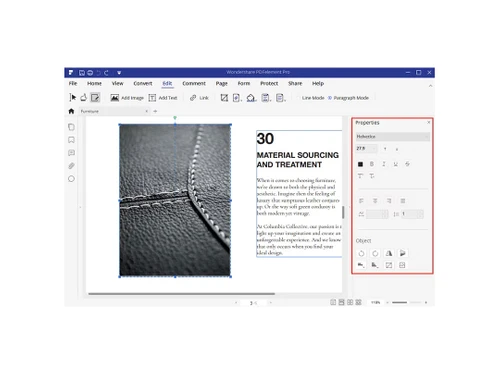Image resolution: width=500 pixels, height=375 pixels.
Task: Show Comments panel in sidebar
Action: (x=71, y=153)
